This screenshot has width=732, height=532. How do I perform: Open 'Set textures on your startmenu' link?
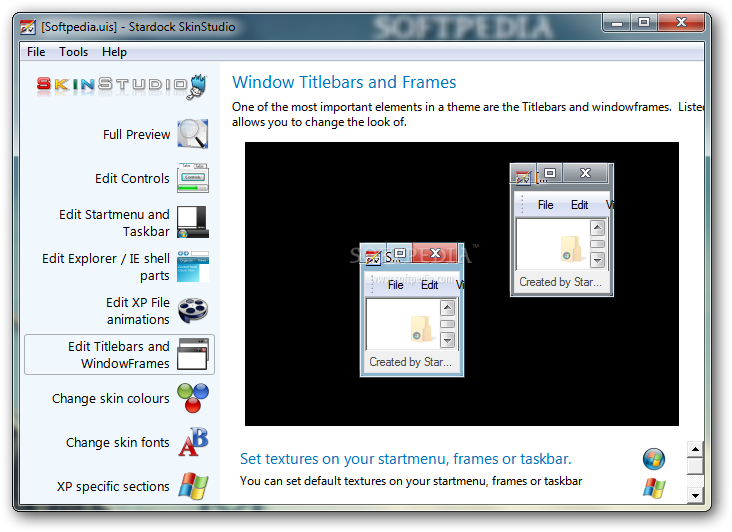(405, 459)
